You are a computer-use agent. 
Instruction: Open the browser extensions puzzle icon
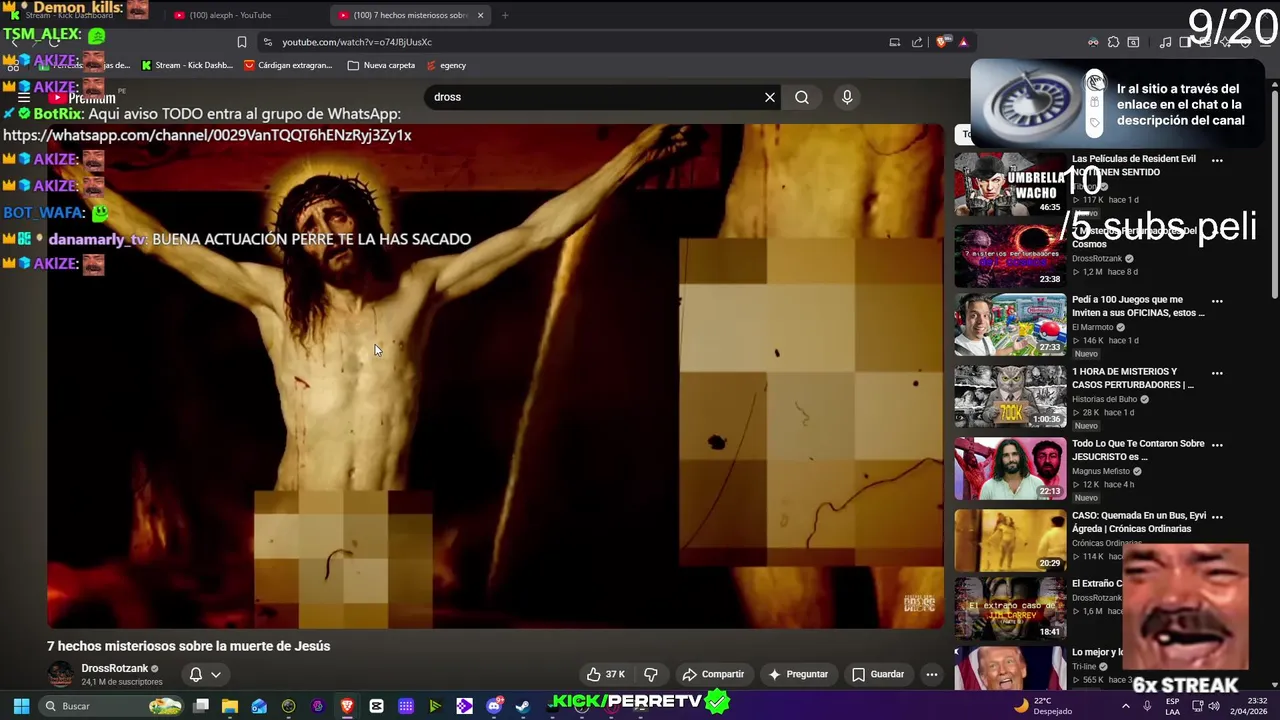(1115, 42)
